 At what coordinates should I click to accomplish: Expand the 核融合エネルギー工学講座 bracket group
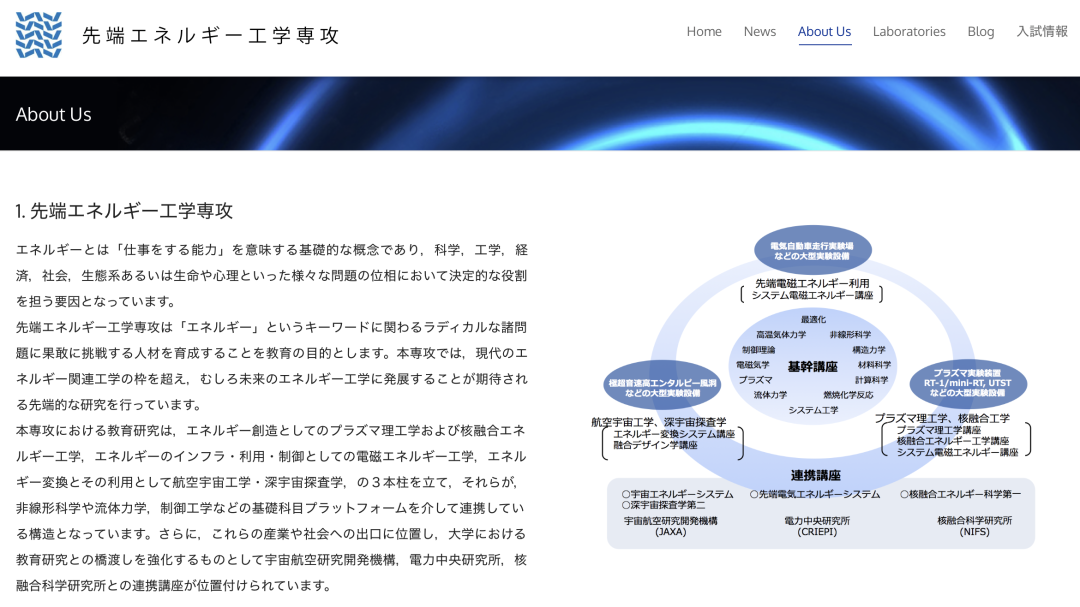pos(953,443)
